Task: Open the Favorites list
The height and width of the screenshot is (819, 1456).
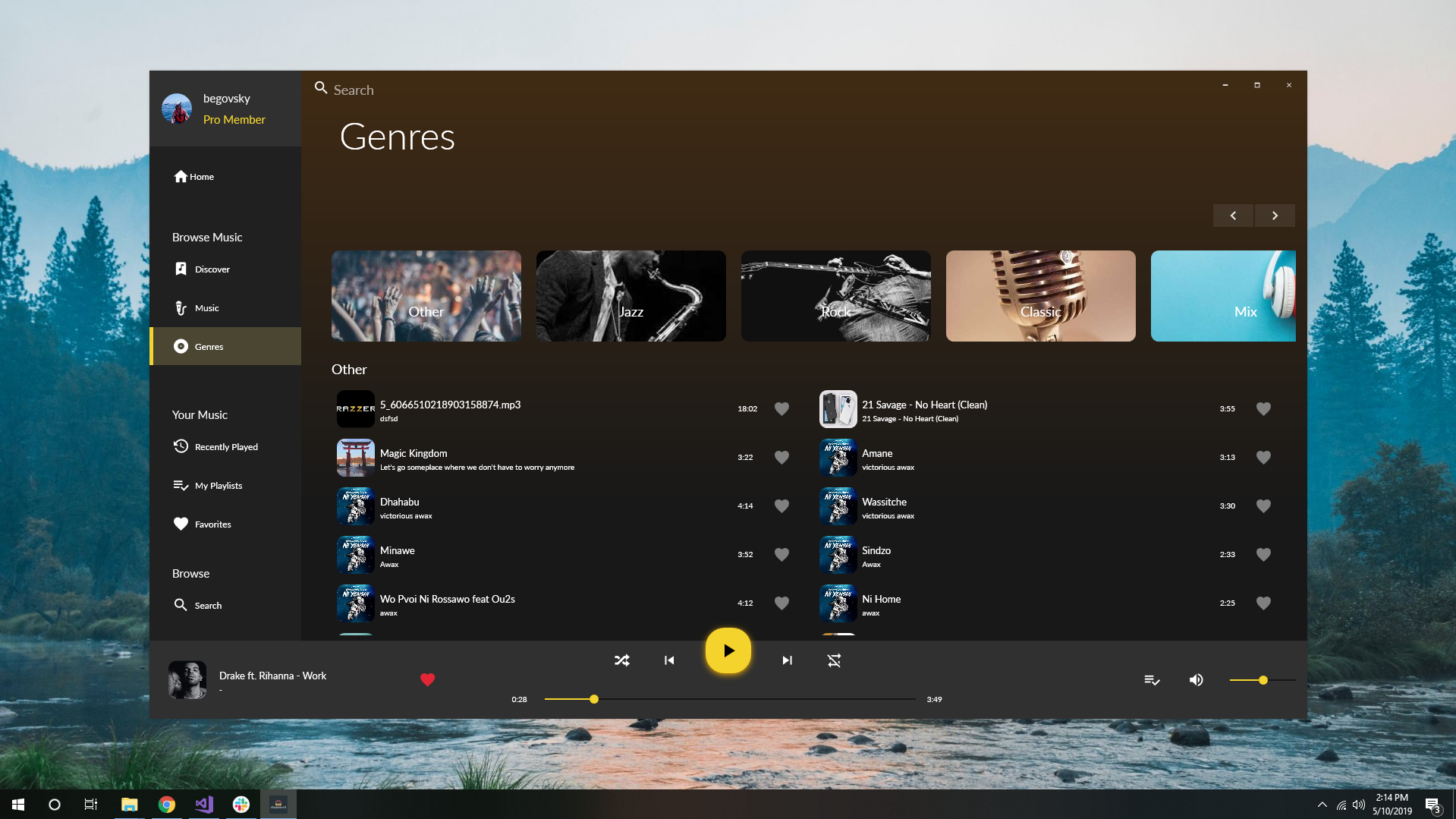Action: click(x=212, y=524)
